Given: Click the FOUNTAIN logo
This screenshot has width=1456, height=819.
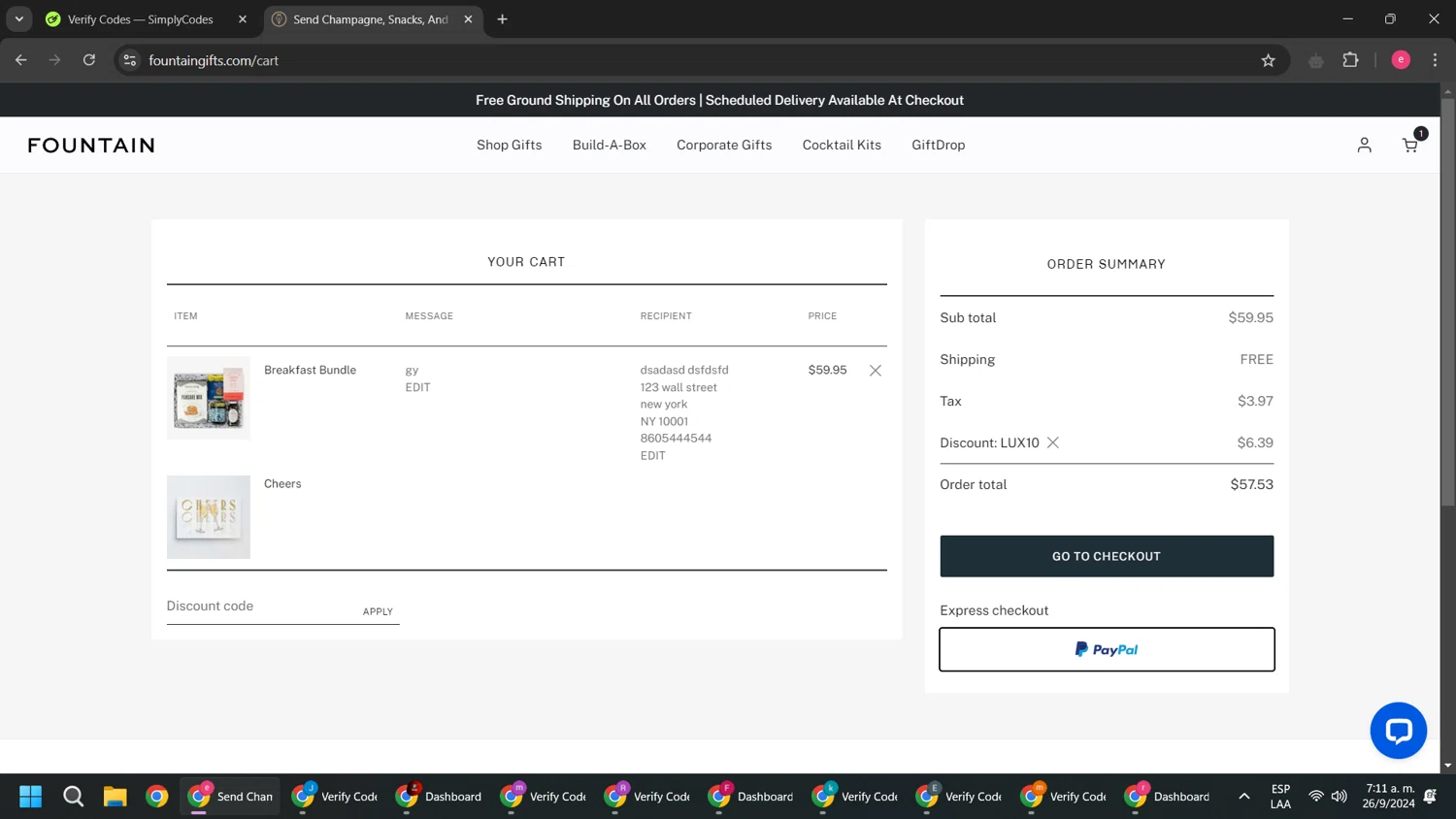Looking at the screenshot, I should click(x=91, y=146).
